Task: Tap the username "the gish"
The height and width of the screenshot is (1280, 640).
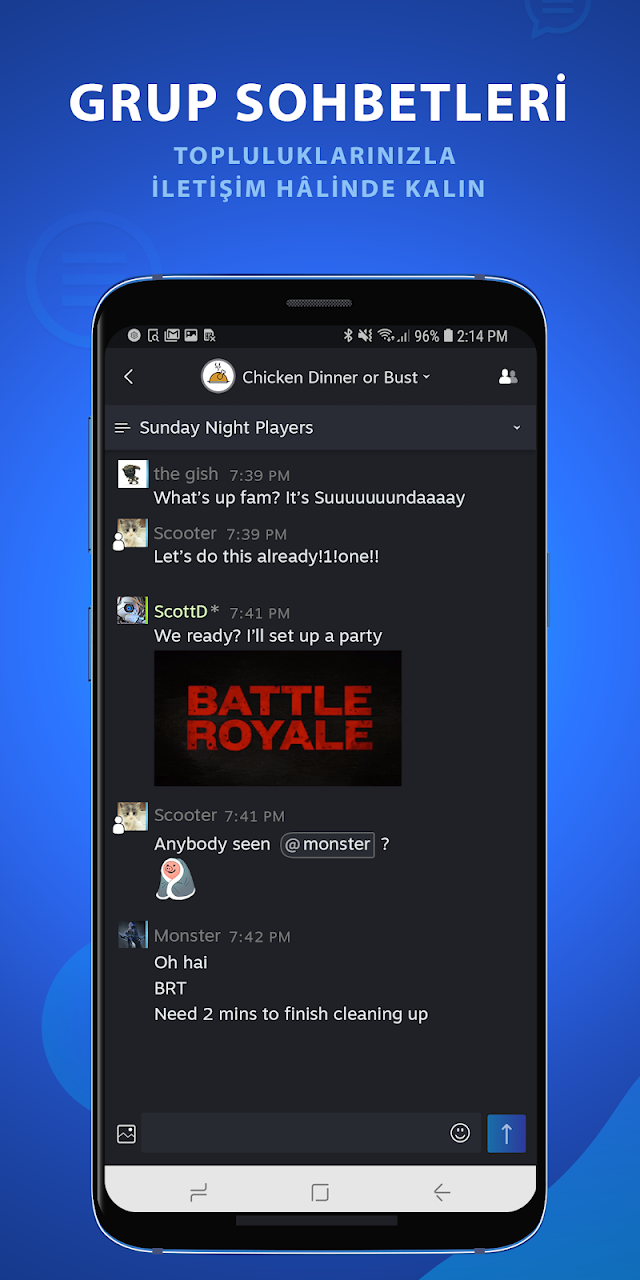Action: click(186, 474)
